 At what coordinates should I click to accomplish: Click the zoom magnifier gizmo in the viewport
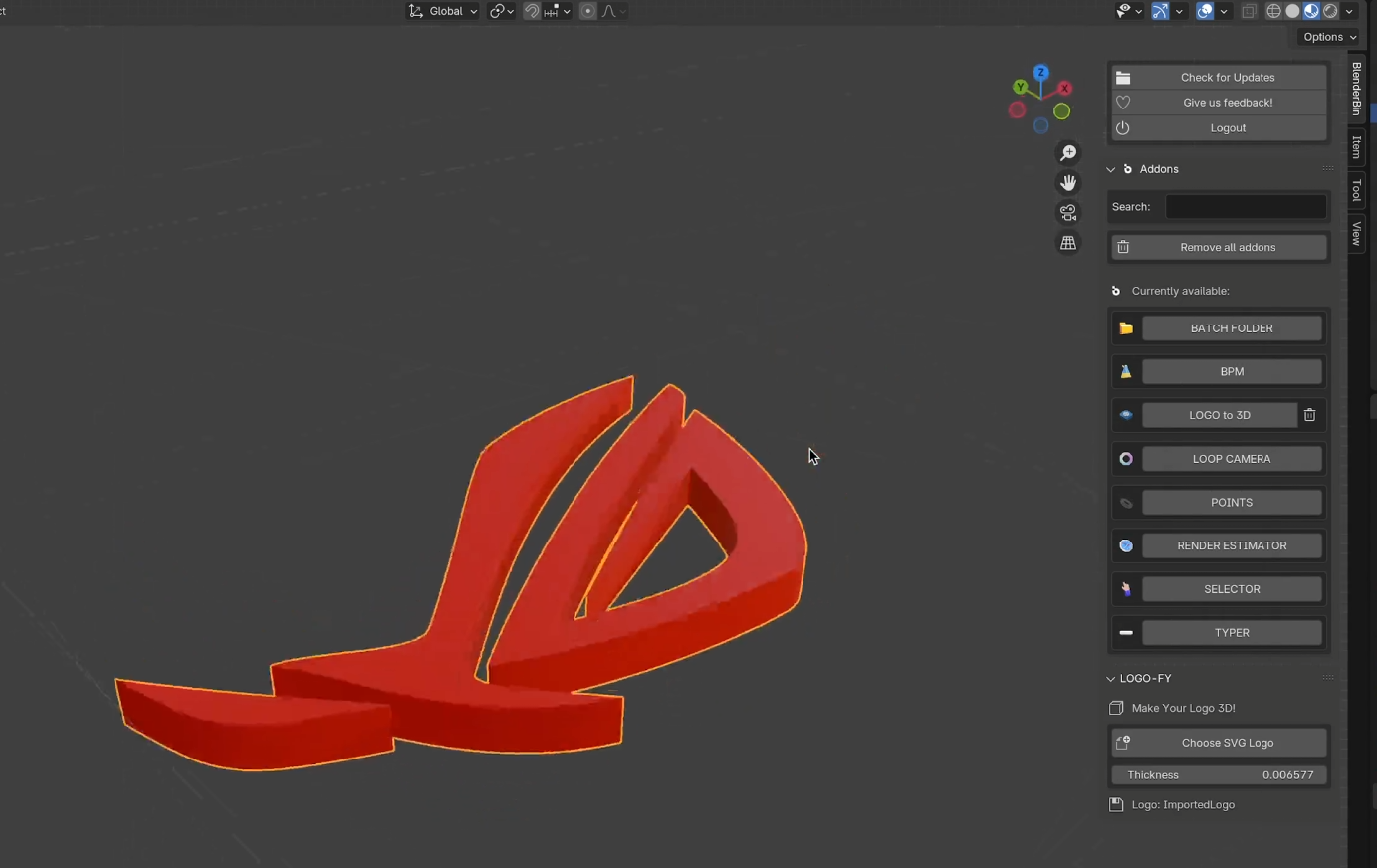[x=1067, y=152]
